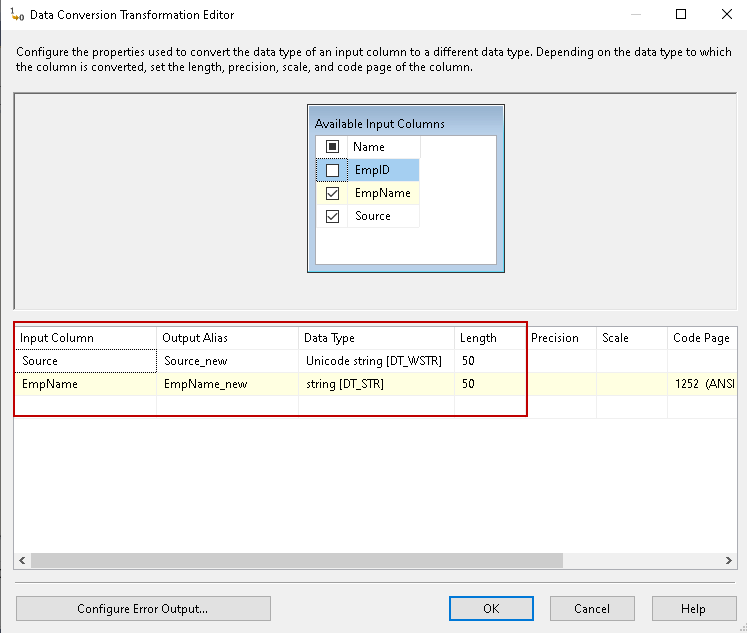Click the horizontal scrollbar thumb
The width and height of the screenshot is (747, 633).
point(297,560)
